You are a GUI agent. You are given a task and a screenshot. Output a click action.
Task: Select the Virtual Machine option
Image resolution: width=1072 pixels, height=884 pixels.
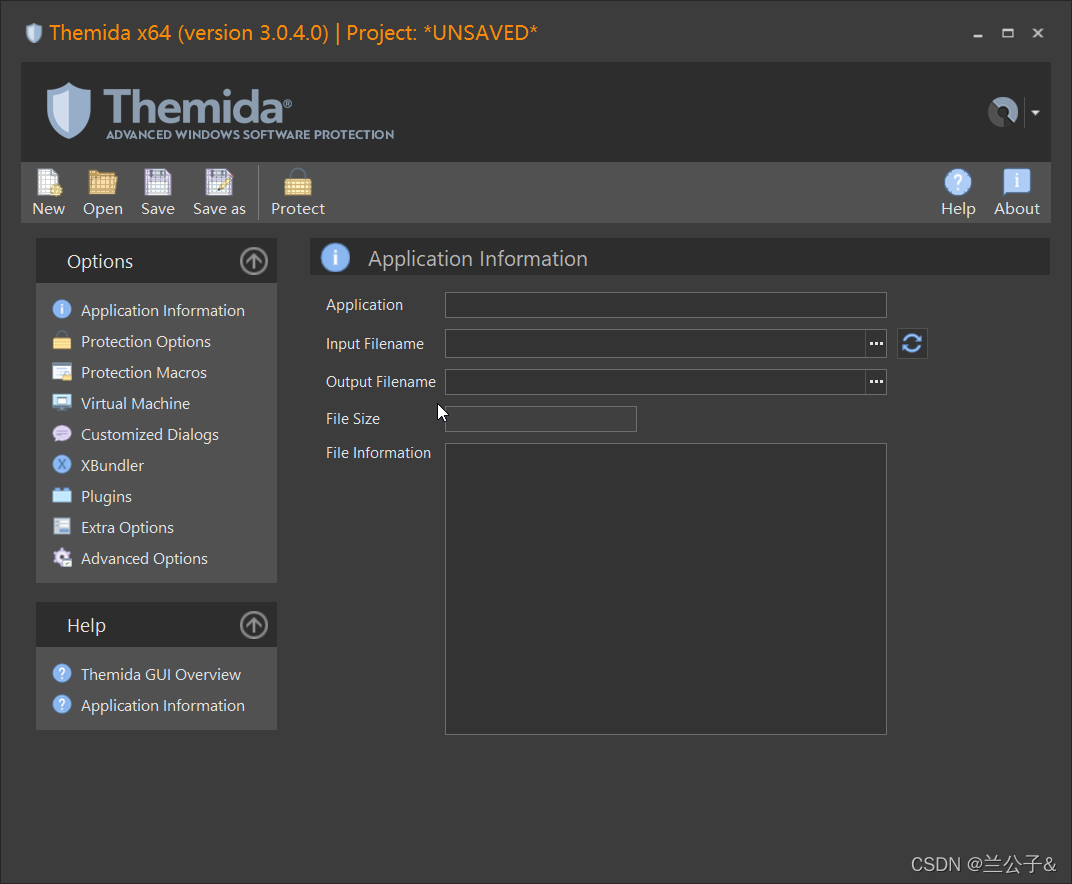[x=122, y=403]
